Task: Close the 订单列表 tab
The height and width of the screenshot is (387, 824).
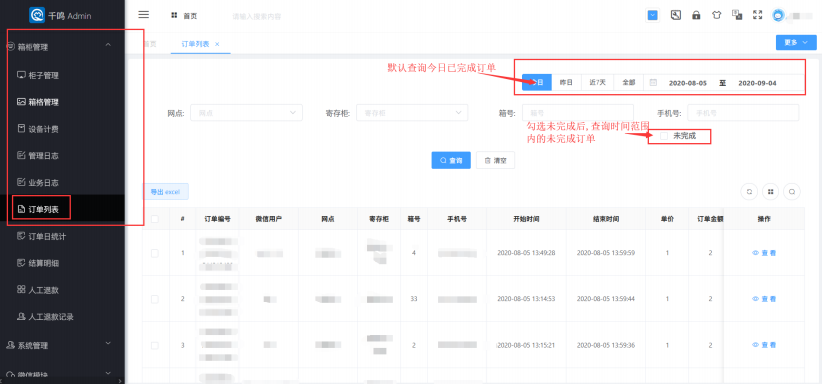Action: 217,44
